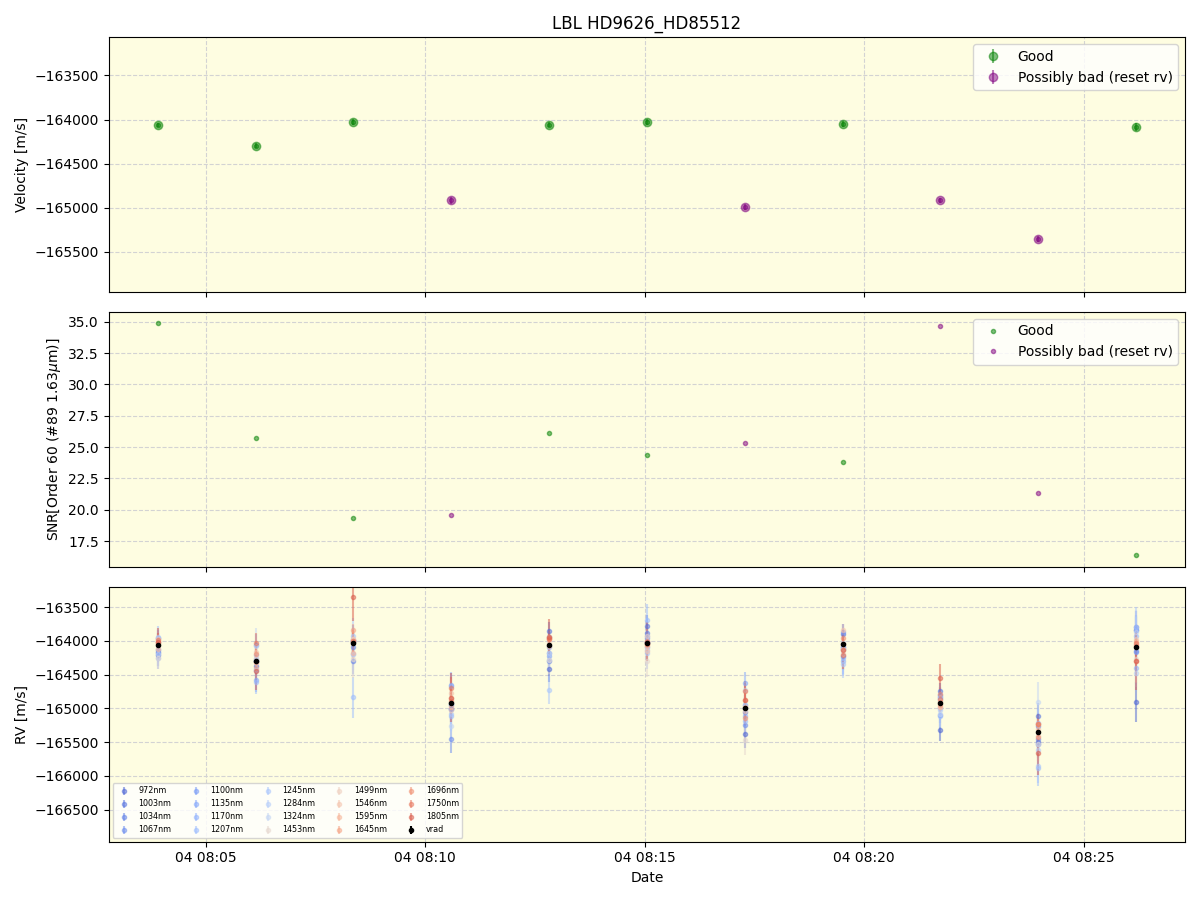Image resolution: width=1200 pixels, height=900 pixels.
Task: Click the 1067nm legend marker
Action: pos(124,829)
